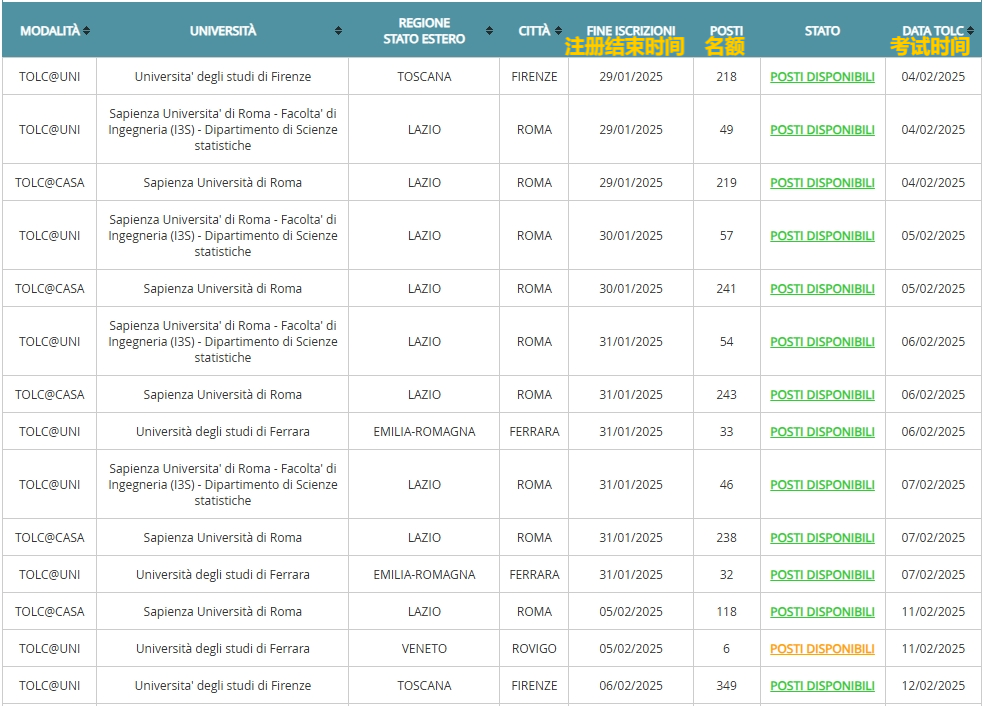Viewport: 984px width, 706px height.
Task: Select TOLC@UNI in the 46-seat row
Action: pos(50,485)
